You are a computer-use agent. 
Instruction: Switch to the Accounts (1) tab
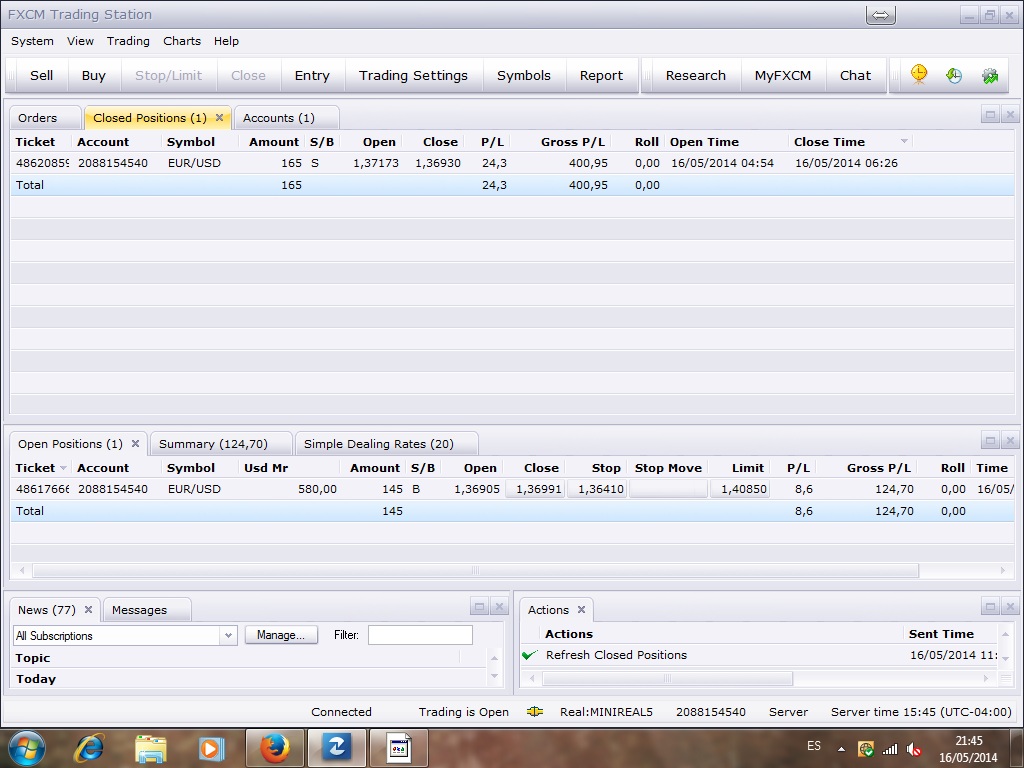[x=279, y=118]
